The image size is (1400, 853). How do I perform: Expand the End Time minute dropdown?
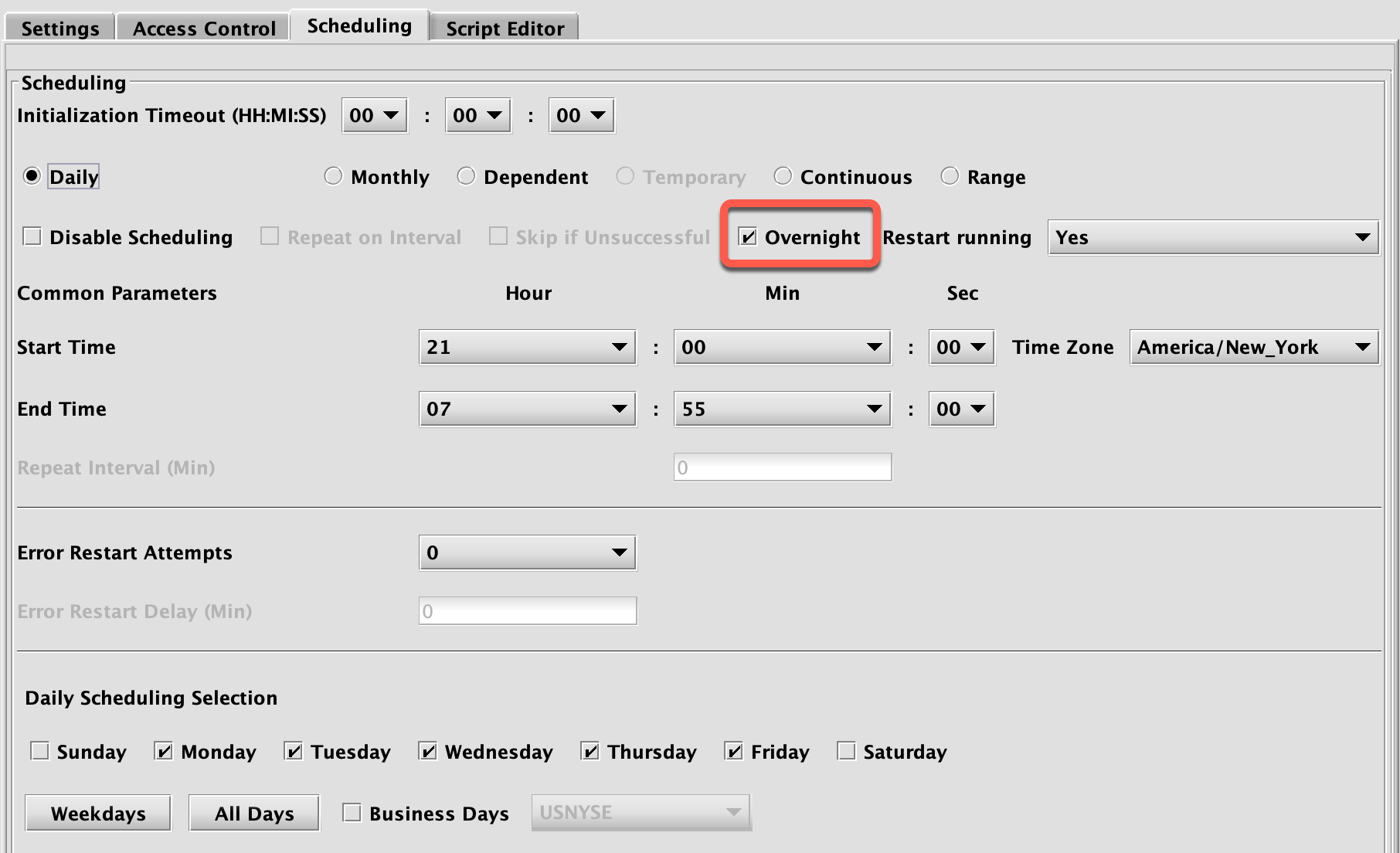point(782,409)
